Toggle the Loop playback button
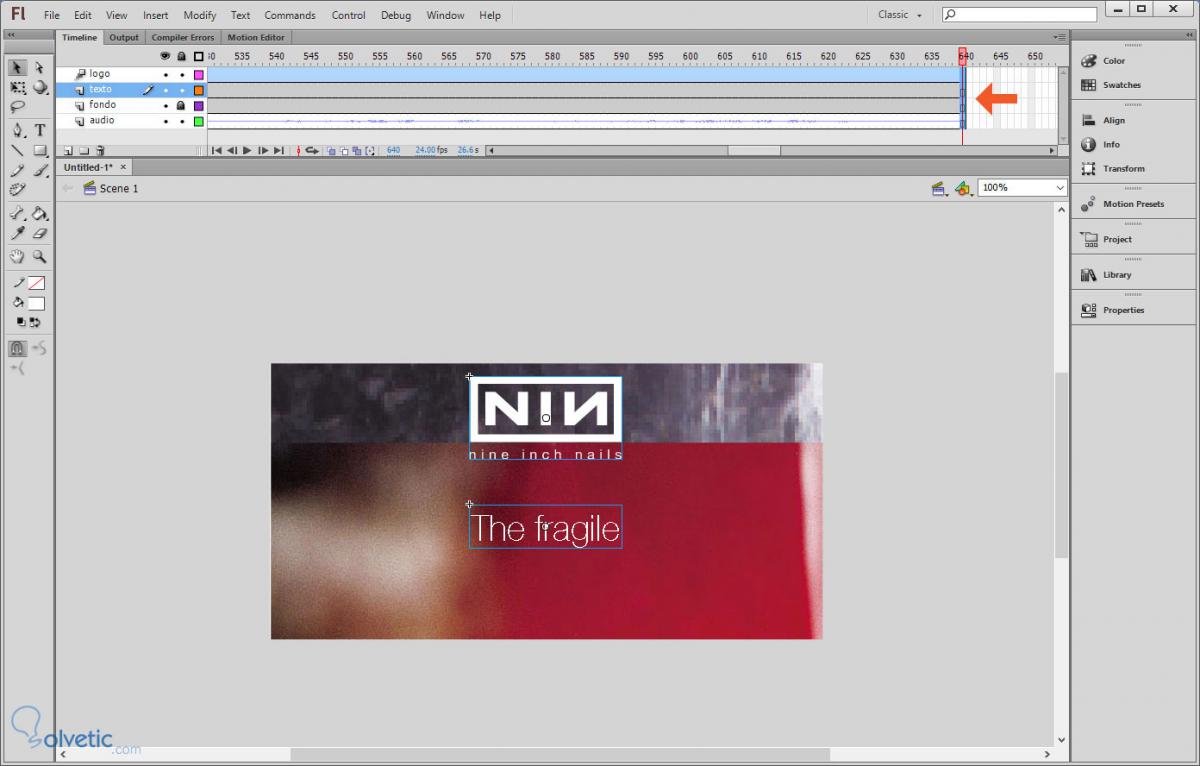 [312, 151]
